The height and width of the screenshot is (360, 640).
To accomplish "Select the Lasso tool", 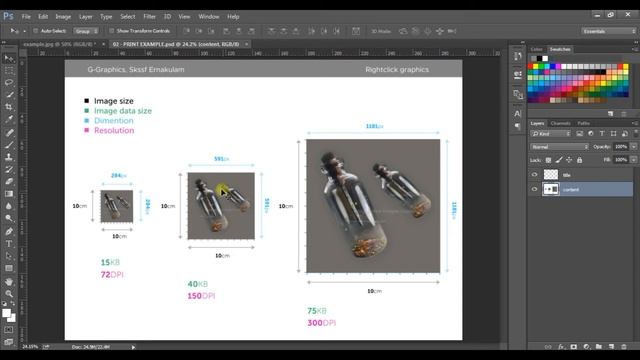I will [9, 82].
